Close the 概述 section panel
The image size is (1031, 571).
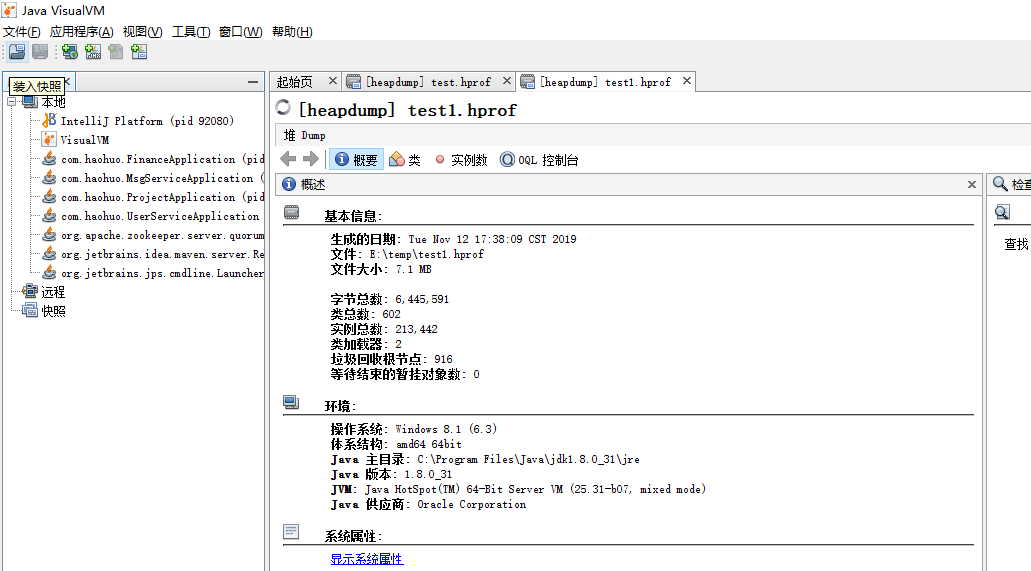pyautogui.click(x=972, y=185)
